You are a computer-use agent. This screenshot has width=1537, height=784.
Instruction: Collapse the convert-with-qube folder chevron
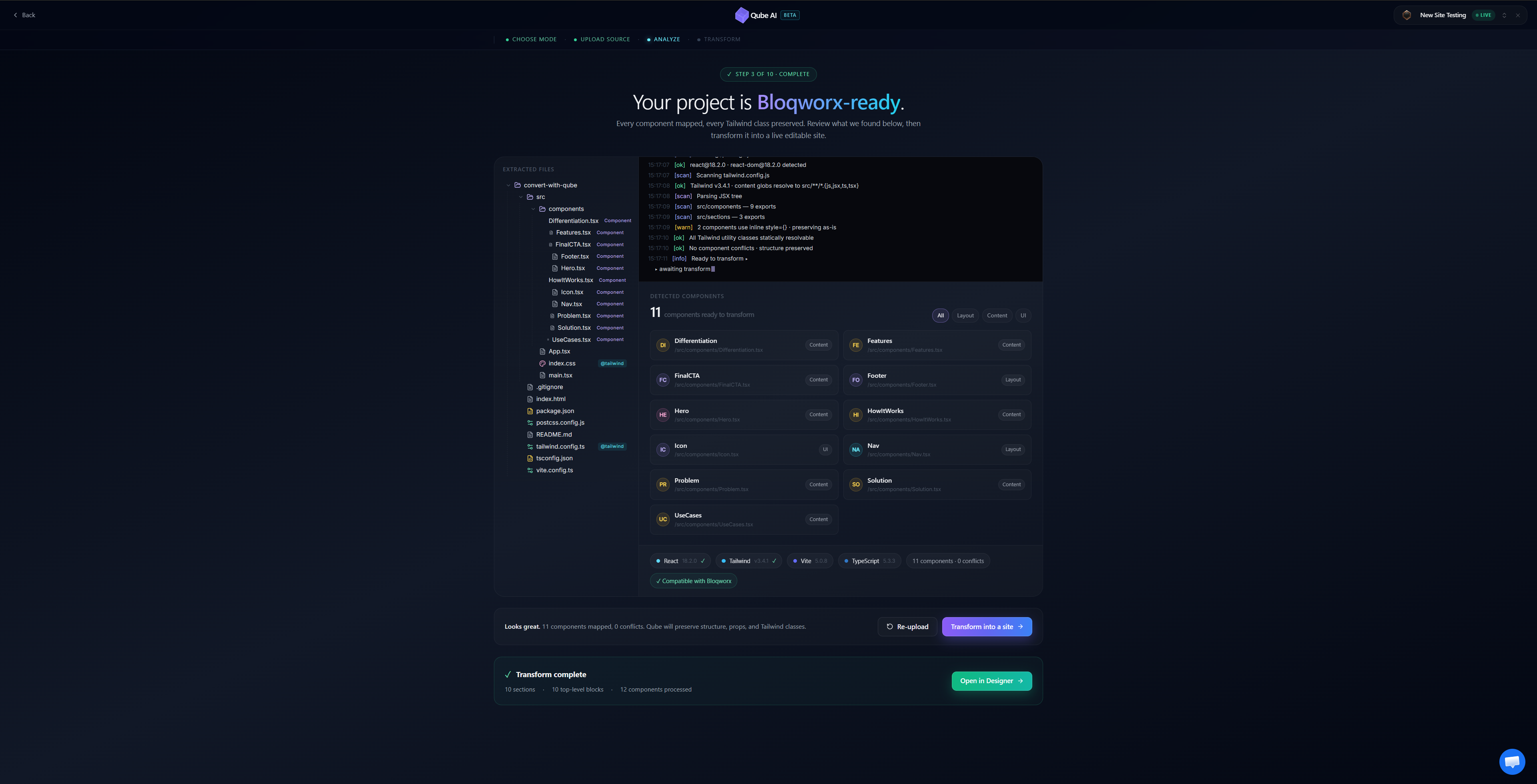[508, 186]
